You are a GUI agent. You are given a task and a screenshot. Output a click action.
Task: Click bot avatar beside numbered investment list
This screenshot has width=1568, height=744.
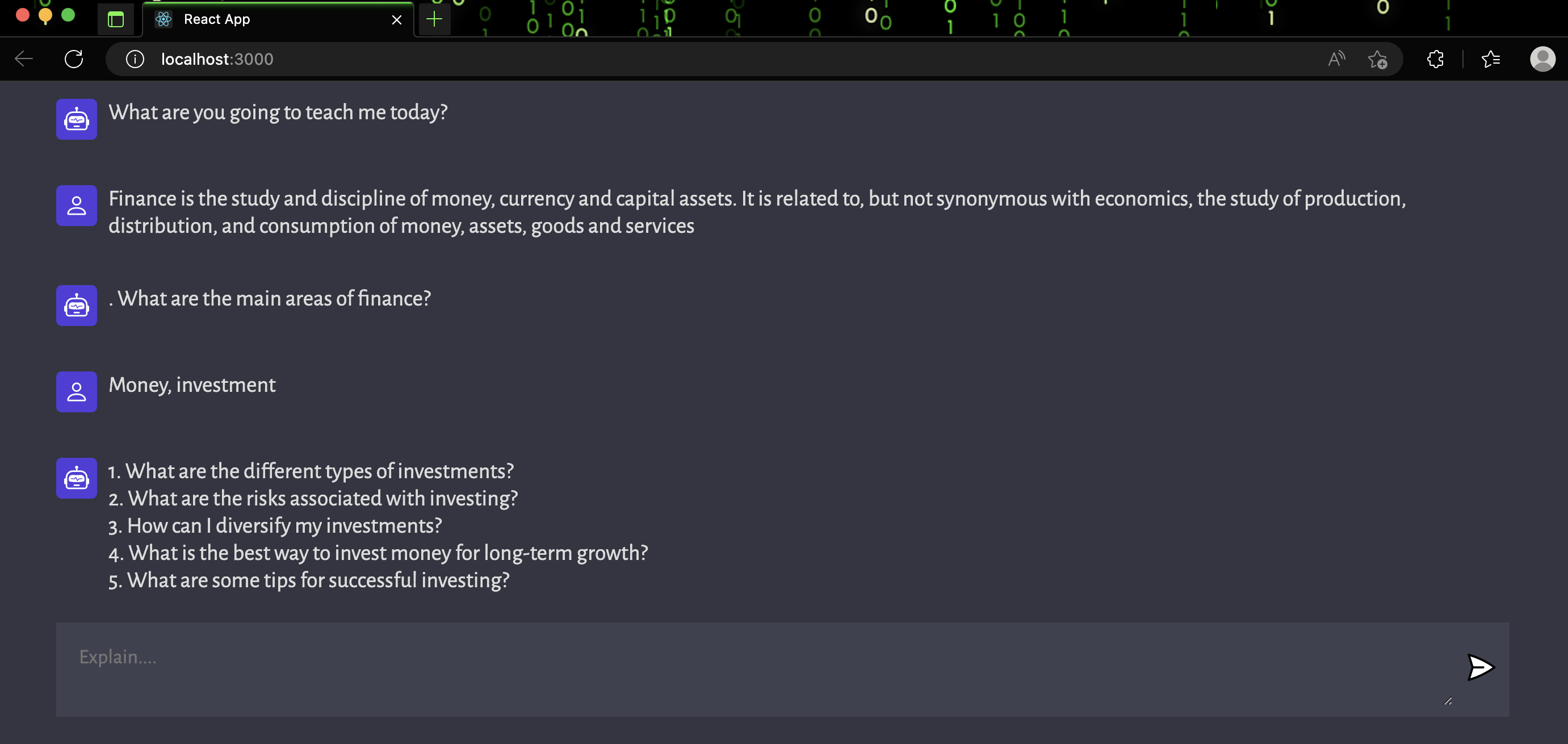pyautogui.click(x=77, y=479)
